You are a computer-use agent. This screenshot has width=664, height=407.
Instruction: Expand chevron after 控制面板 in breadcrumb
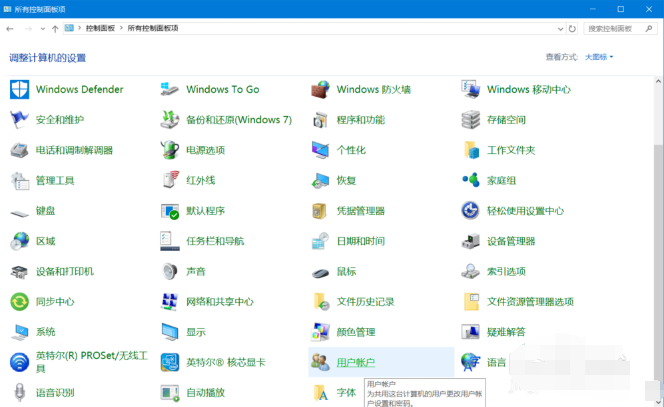click(x=121, y=29)
